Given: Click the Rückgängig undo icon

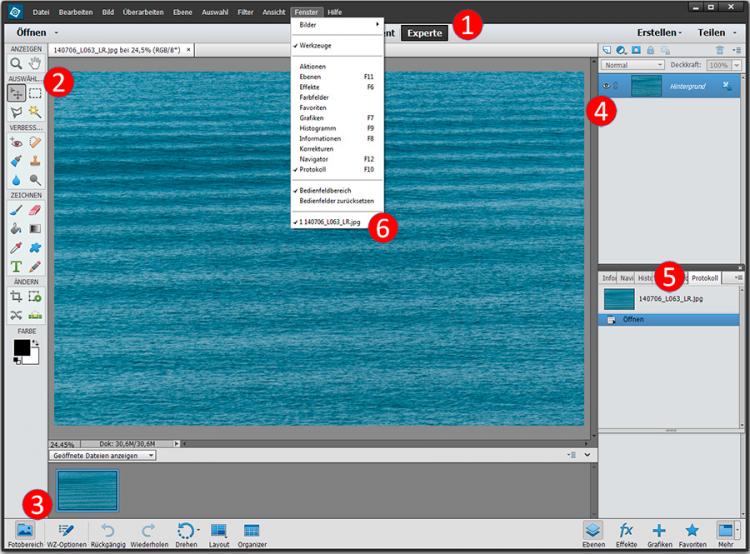Looking at the screenshot, I should 106,529.
